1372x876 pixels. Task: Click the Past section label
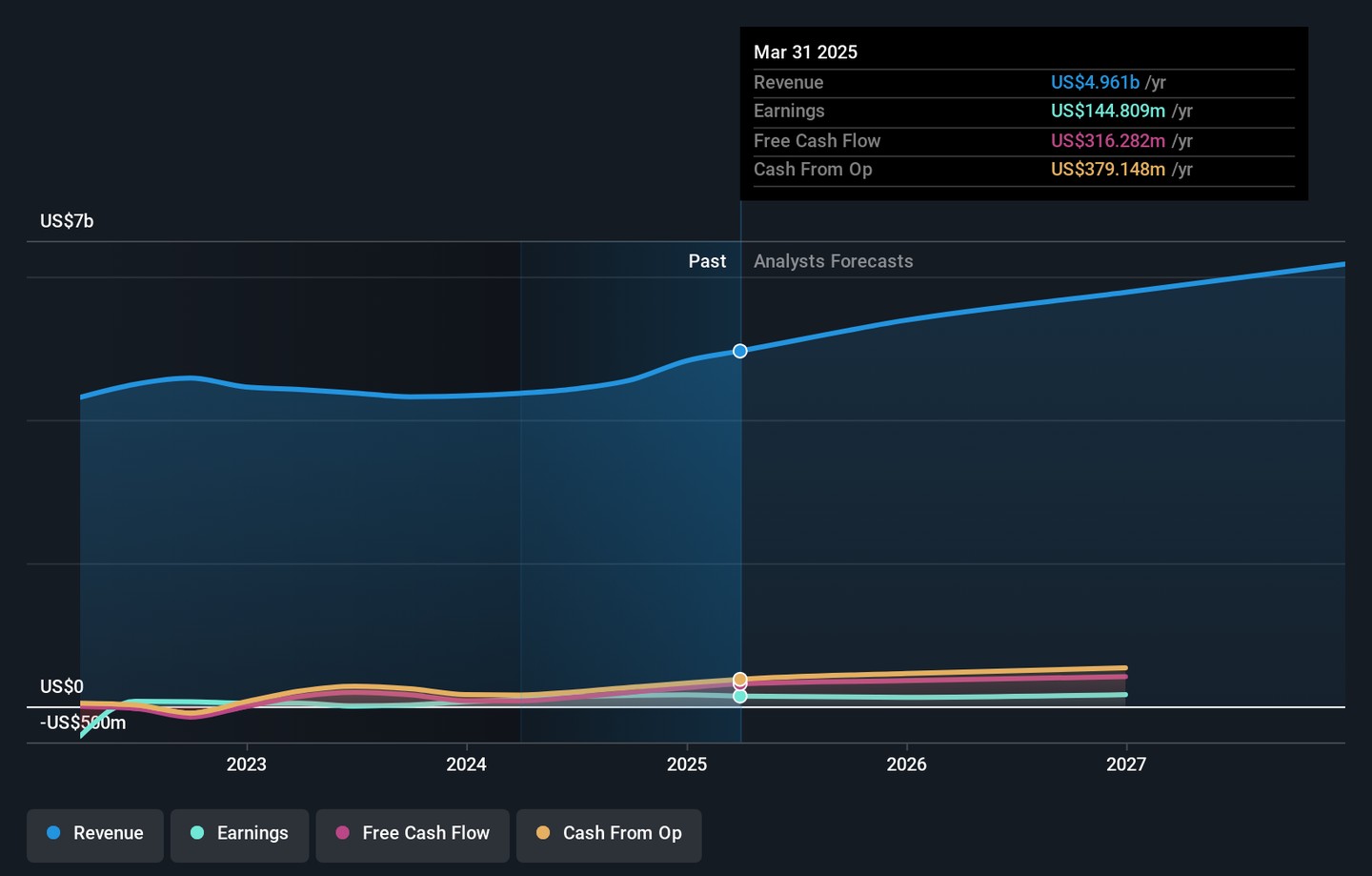(x=707, y=261)
